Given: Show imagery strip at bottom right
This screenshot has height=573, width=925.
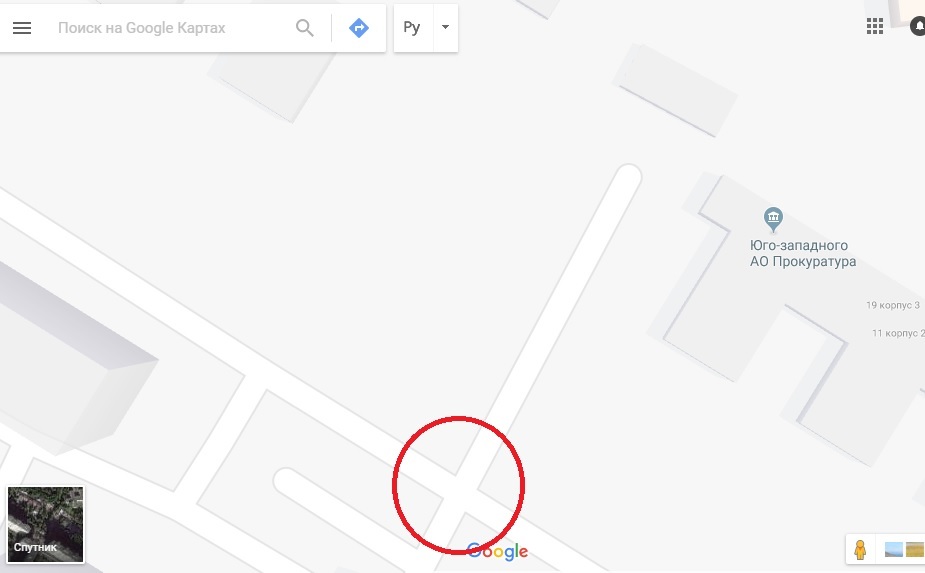Looking at the screenshot, I should tap(904, 549).
